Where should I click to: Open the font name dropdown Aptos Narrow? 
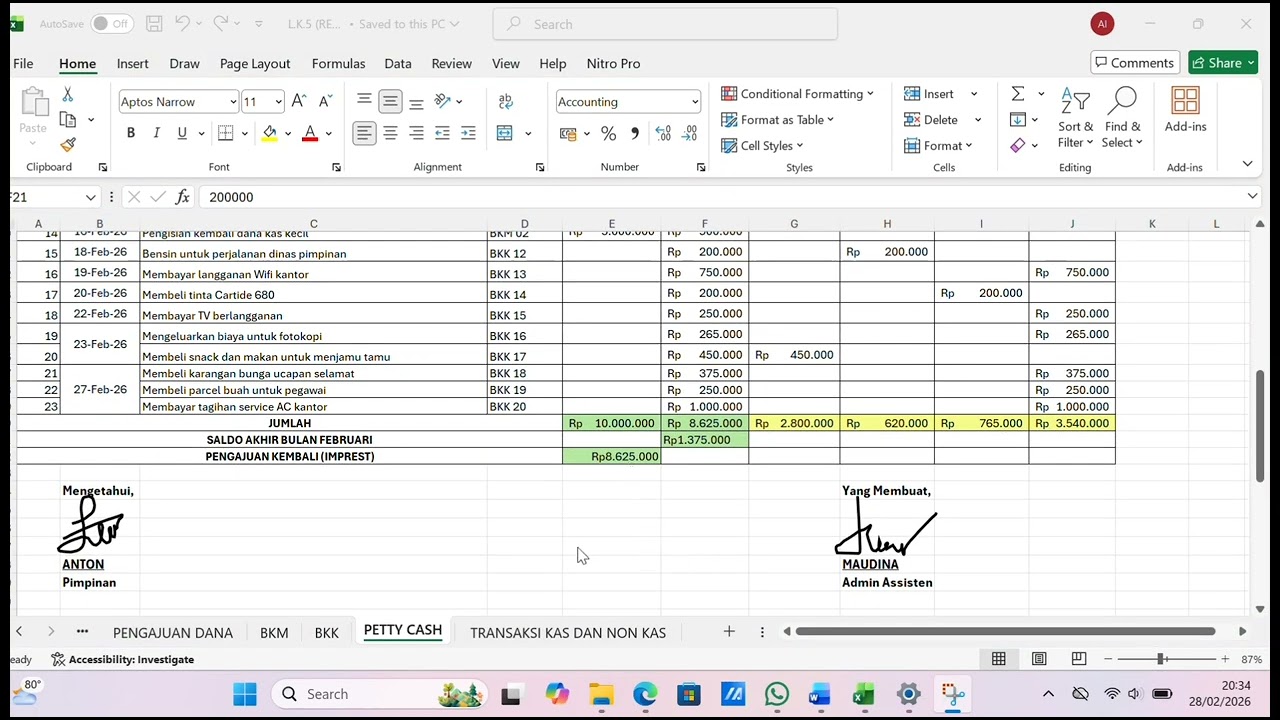click(x=232, y=102)
